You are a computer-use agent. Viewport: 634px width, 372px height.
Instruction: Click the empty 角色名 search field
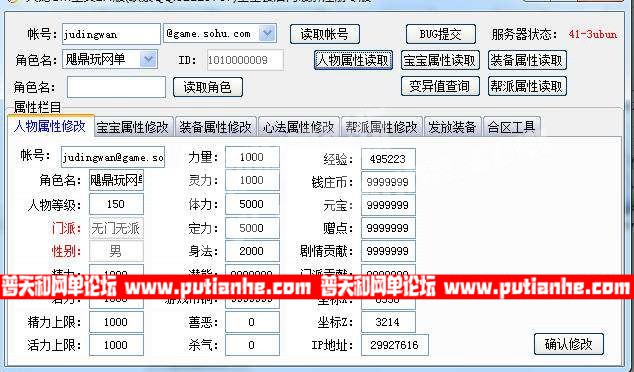point(116,87)
